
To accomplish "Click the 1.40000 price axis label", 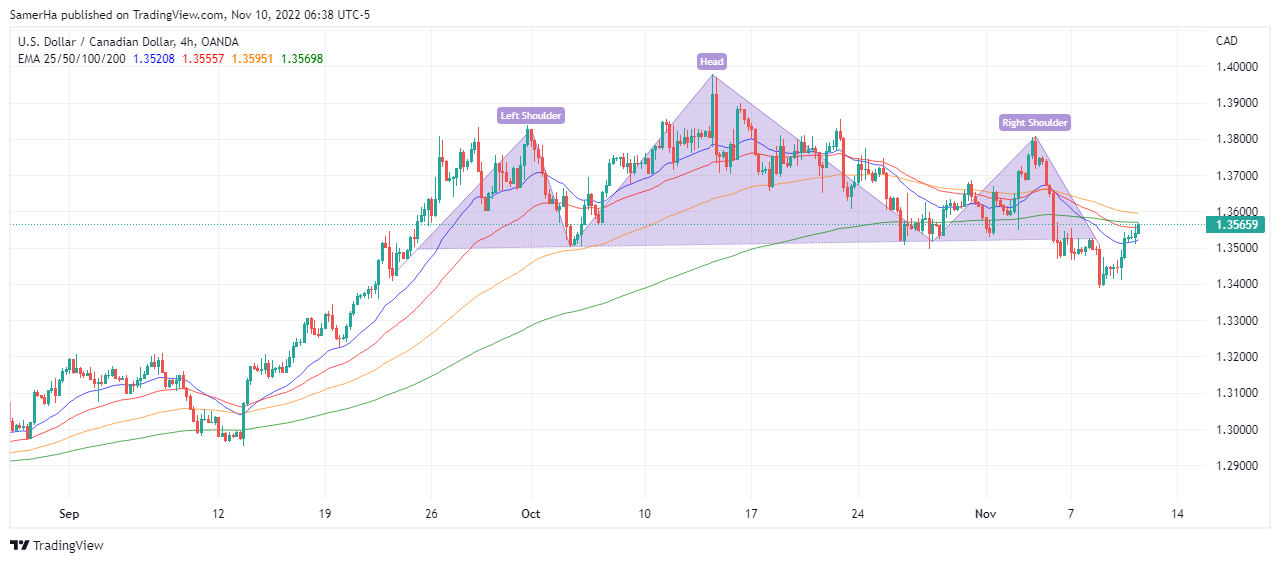I will [1236, 67].
